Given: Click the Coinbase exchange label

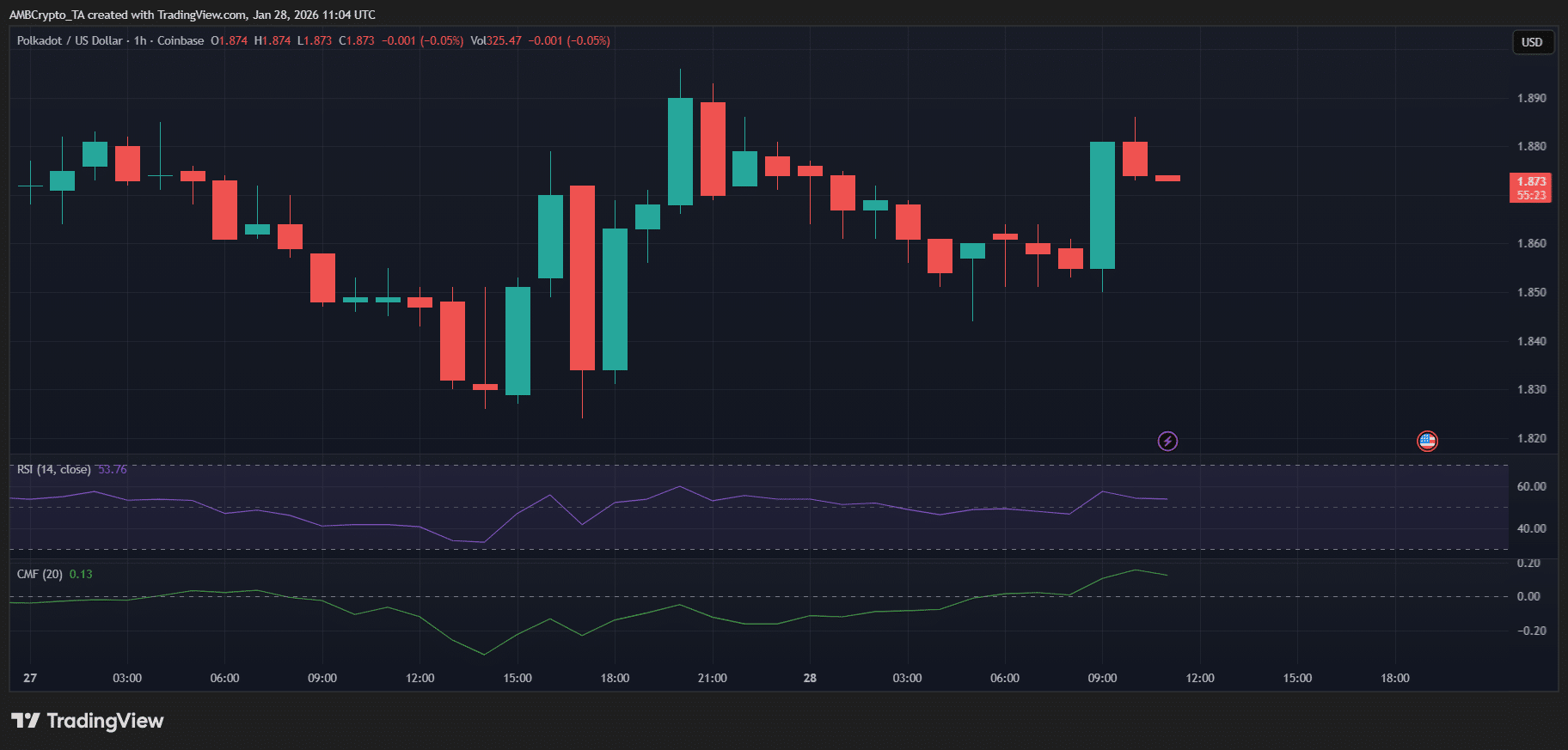Looking at the screenshot, I should coord(181,40).
